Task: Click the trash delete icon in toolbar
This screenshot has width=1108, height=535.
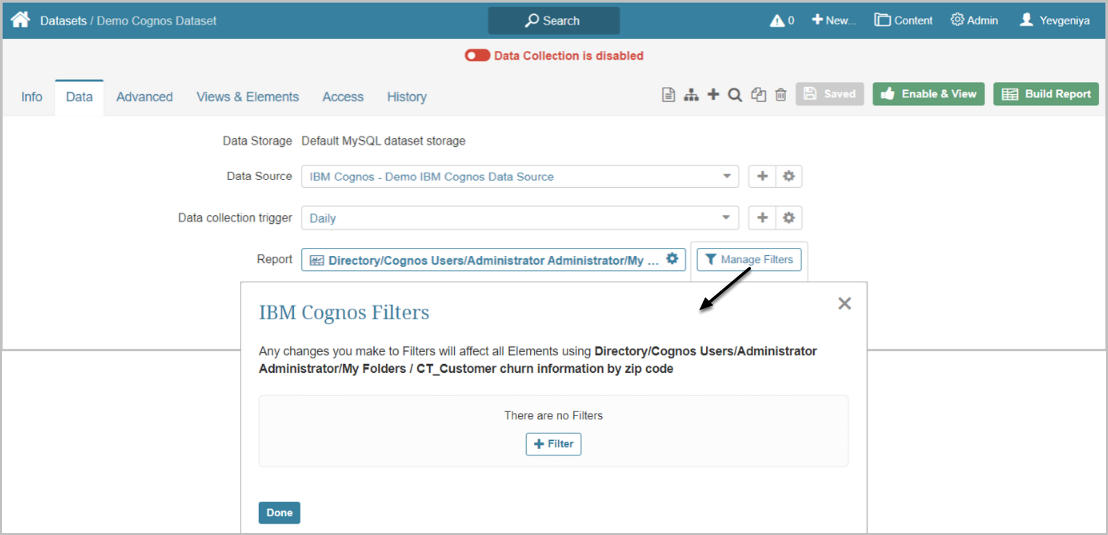Action: point(781,95)
